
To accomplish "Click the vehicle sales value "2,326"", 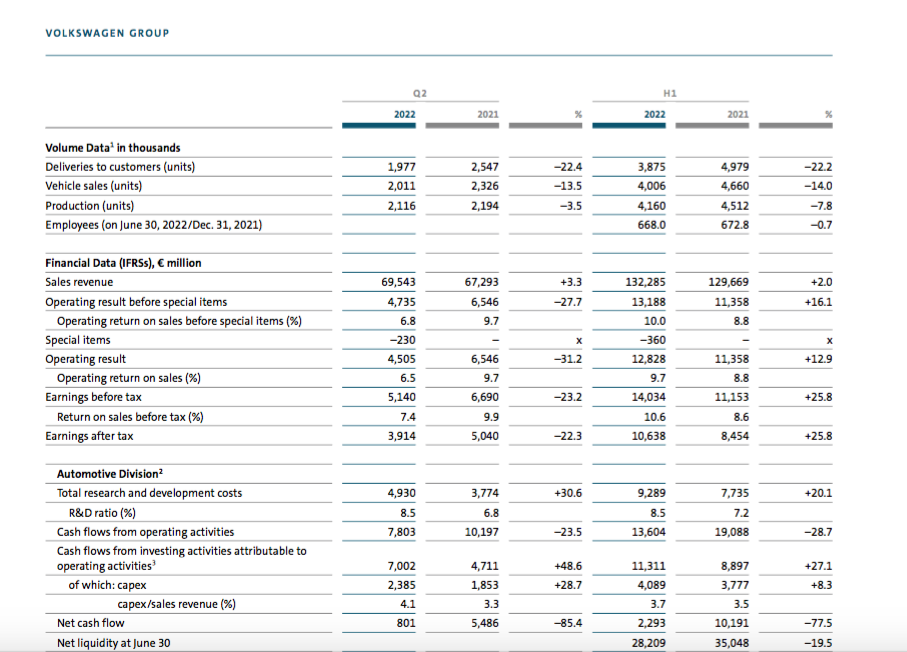I will pyautogui.click(x=485, y=186).
